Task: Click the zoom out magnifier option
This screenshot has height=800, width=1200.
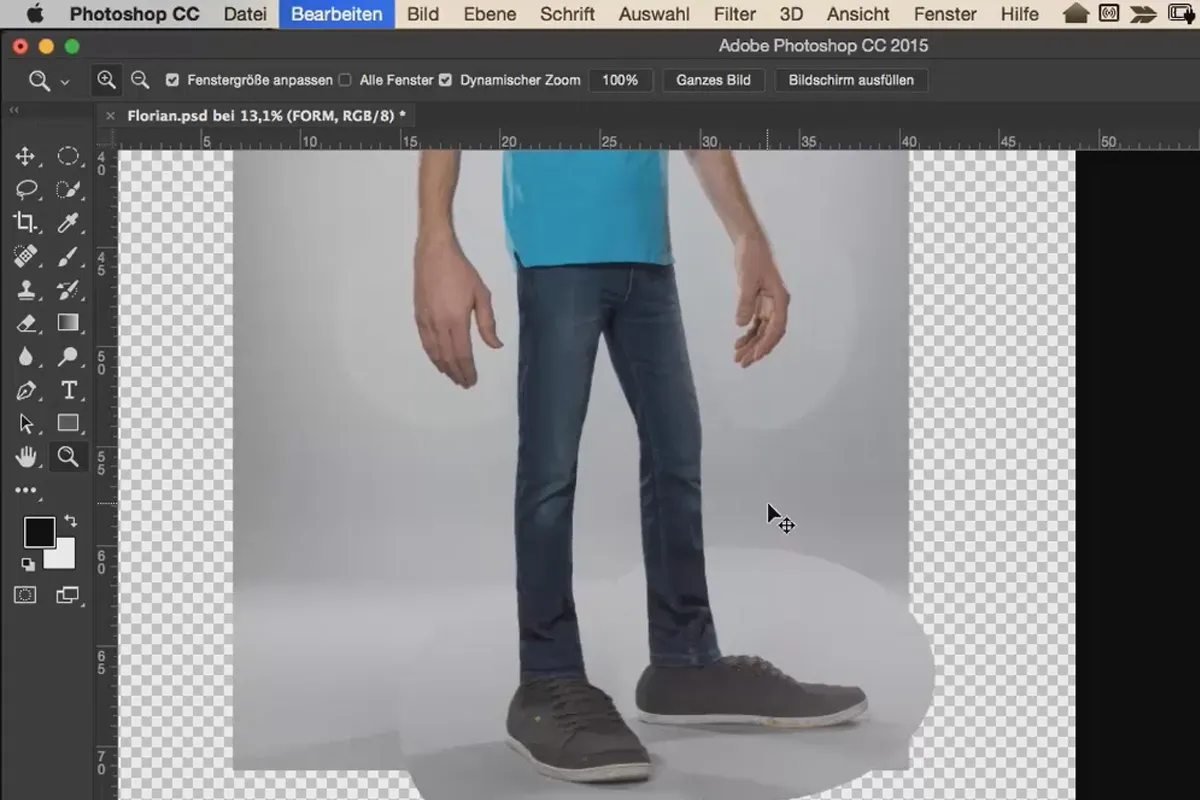Action: [x=140, y=80]
